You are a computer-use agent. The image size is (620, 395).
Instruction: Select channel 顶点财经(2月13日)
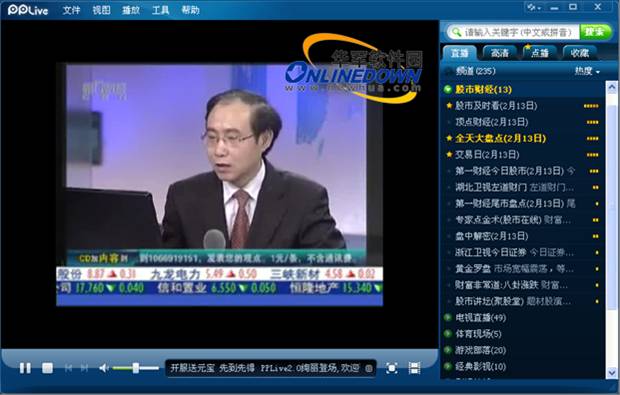tap(491, 122)
